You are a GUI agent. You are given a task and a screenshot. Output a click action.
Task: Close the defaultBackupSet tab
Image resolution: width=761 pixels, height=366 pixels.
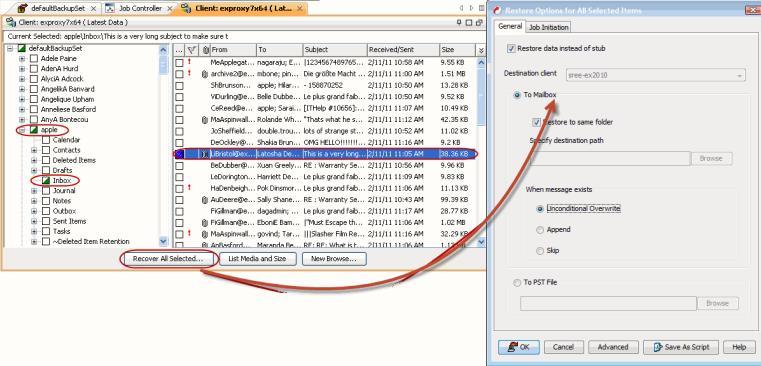click(94, 9)
